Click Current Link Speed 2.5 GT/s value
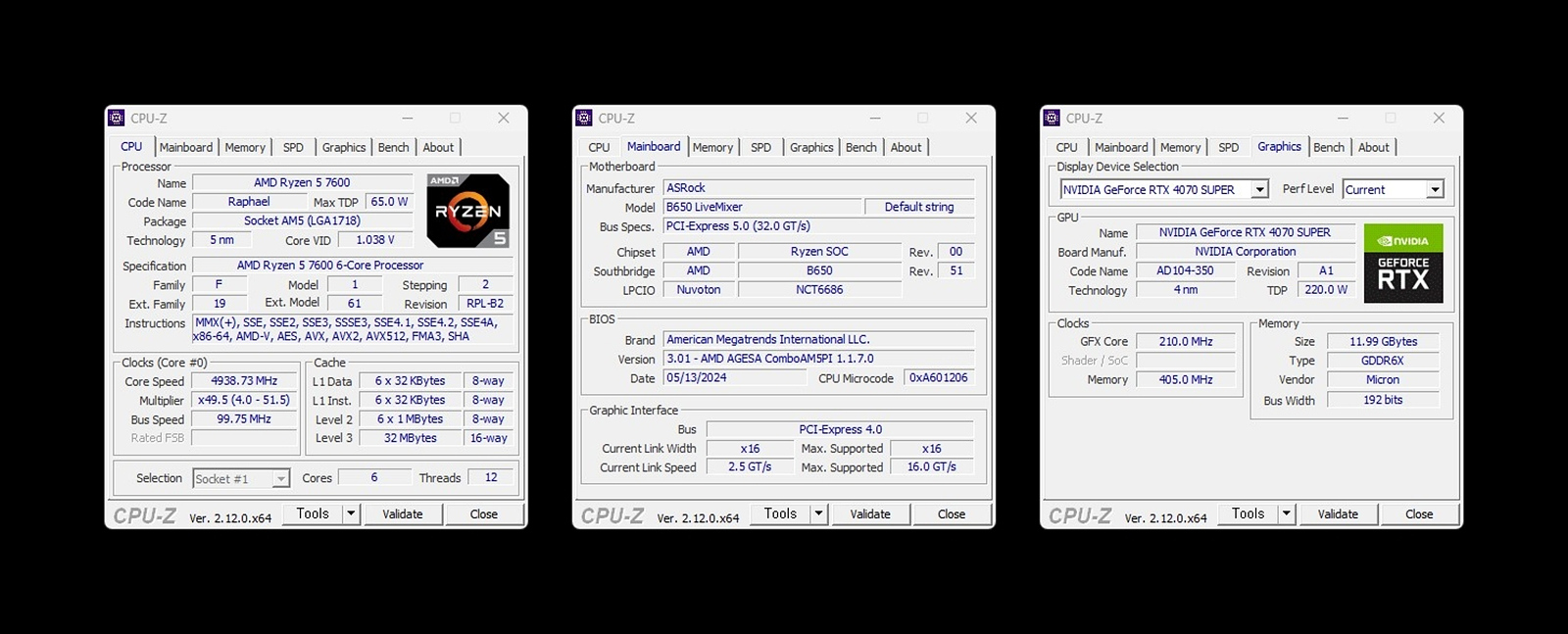The image size is (1568, 634). (750, 467)
